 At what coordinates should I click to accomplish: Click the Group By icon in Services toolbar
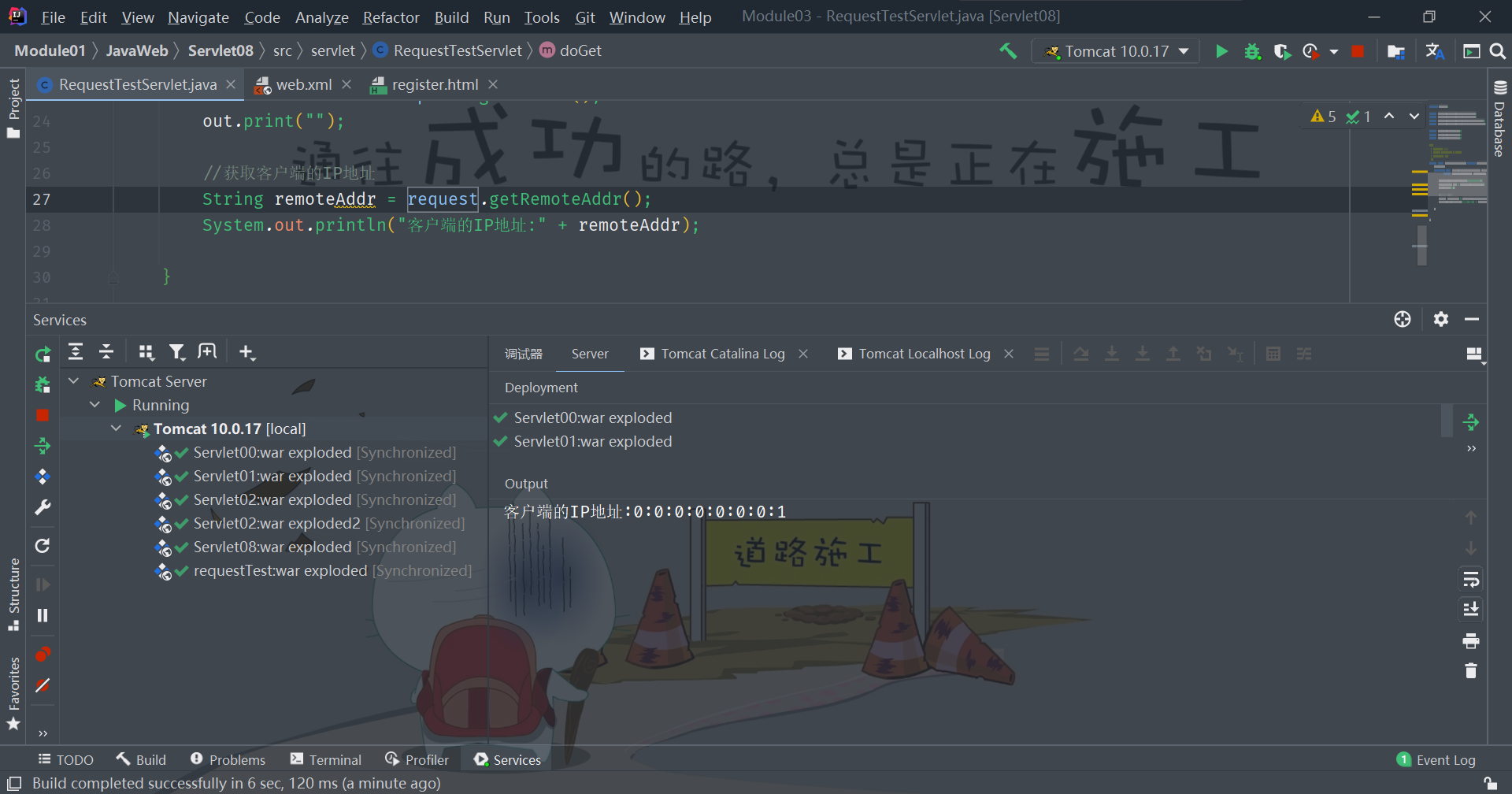pyautogui.click(x=146, y=352)
